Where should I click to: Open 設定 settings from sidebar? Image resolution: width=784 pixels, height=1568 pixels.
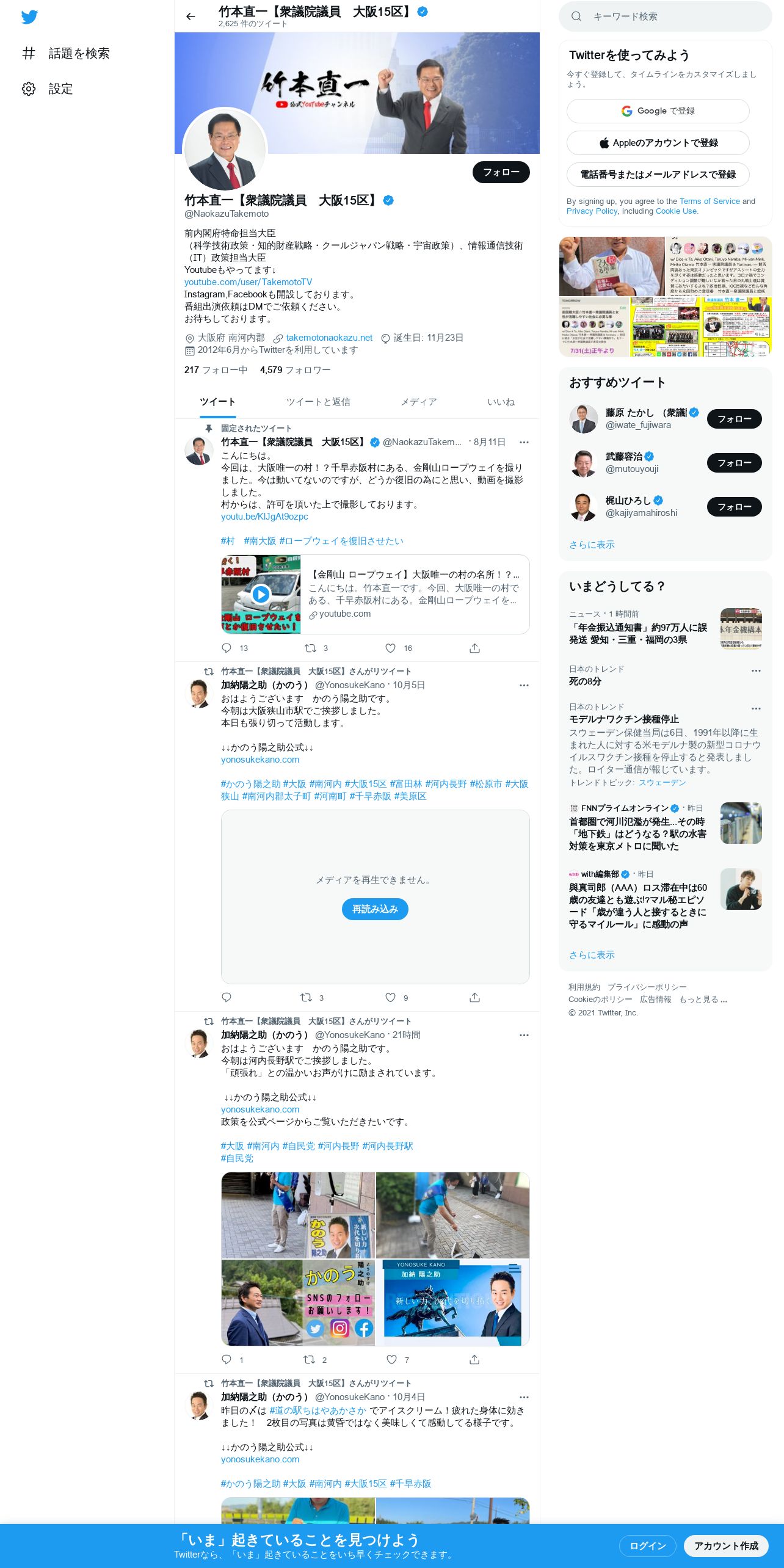(x=48, y=89)
